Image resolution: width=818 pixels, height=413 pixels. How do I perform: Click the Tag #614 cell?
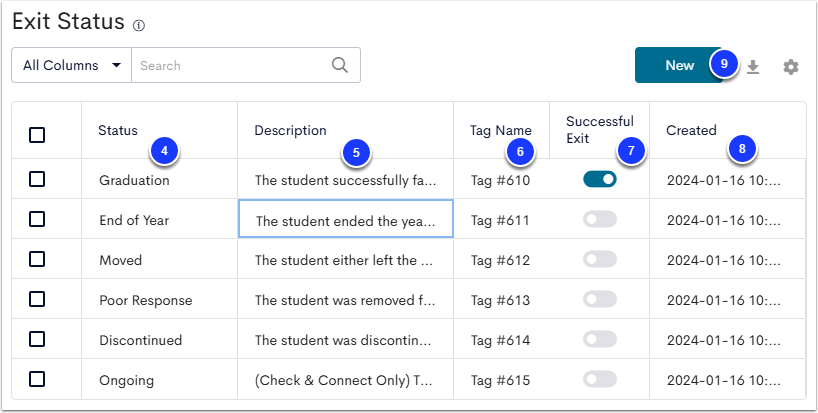pyautogui.click(x=500, y=341)
